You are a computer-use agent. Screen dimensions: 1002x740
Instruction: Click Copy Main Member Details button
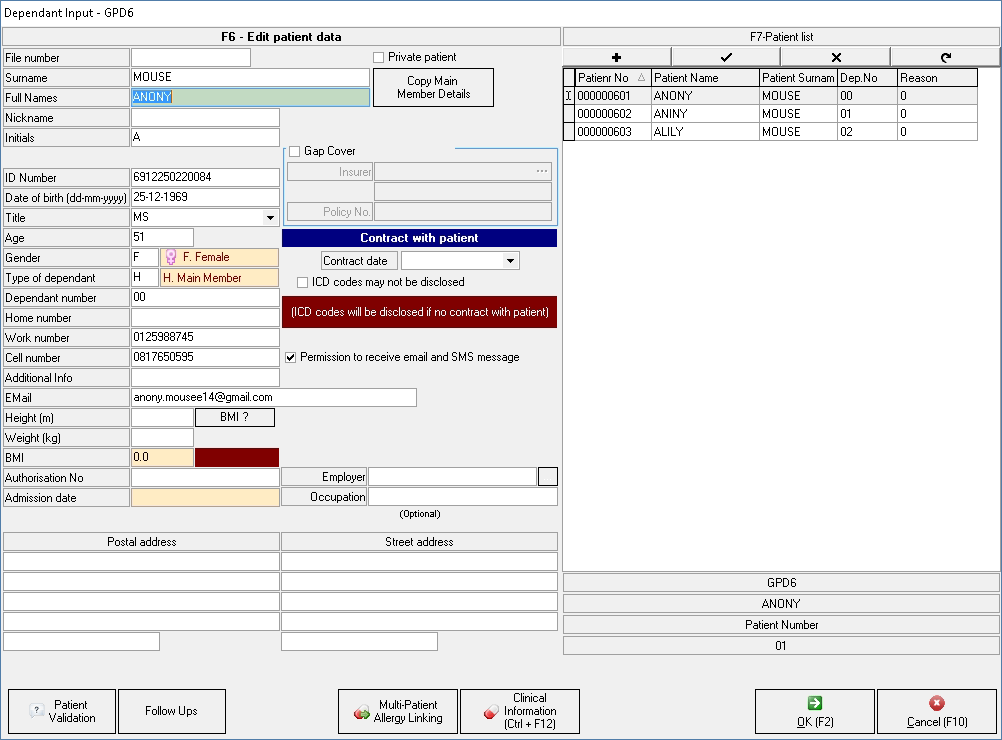click(433, 88)
